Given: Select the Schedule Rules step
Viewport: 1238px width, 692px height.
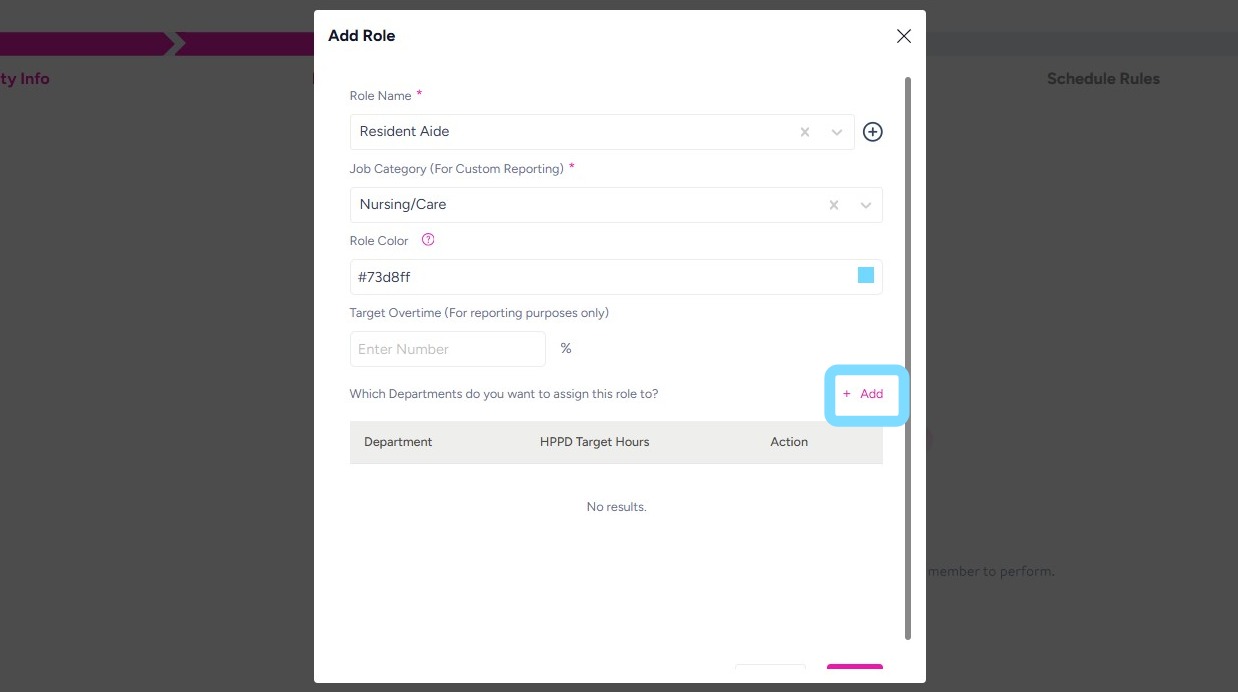Looking at the screenshot, I should (x=1103, y=79).
